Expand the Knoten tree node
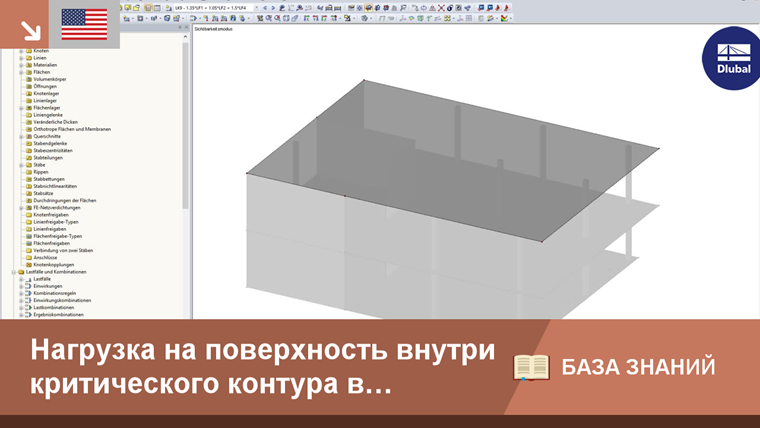This screenshot has width=760, height=428. [21, 50]
